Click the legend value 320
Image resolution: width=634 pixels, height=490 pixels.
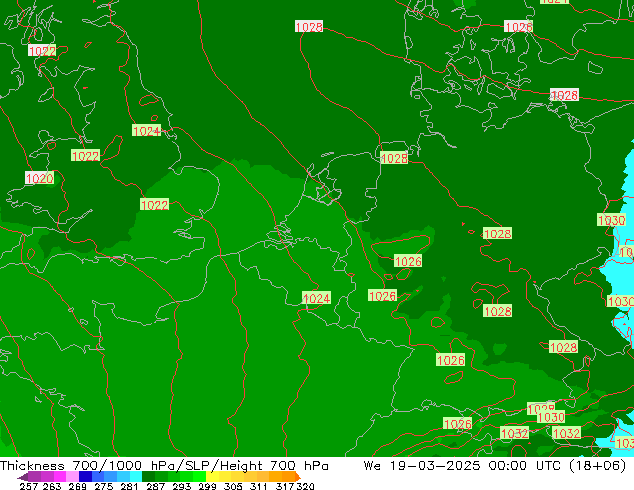pyautogui.click(x=305, y=486)
